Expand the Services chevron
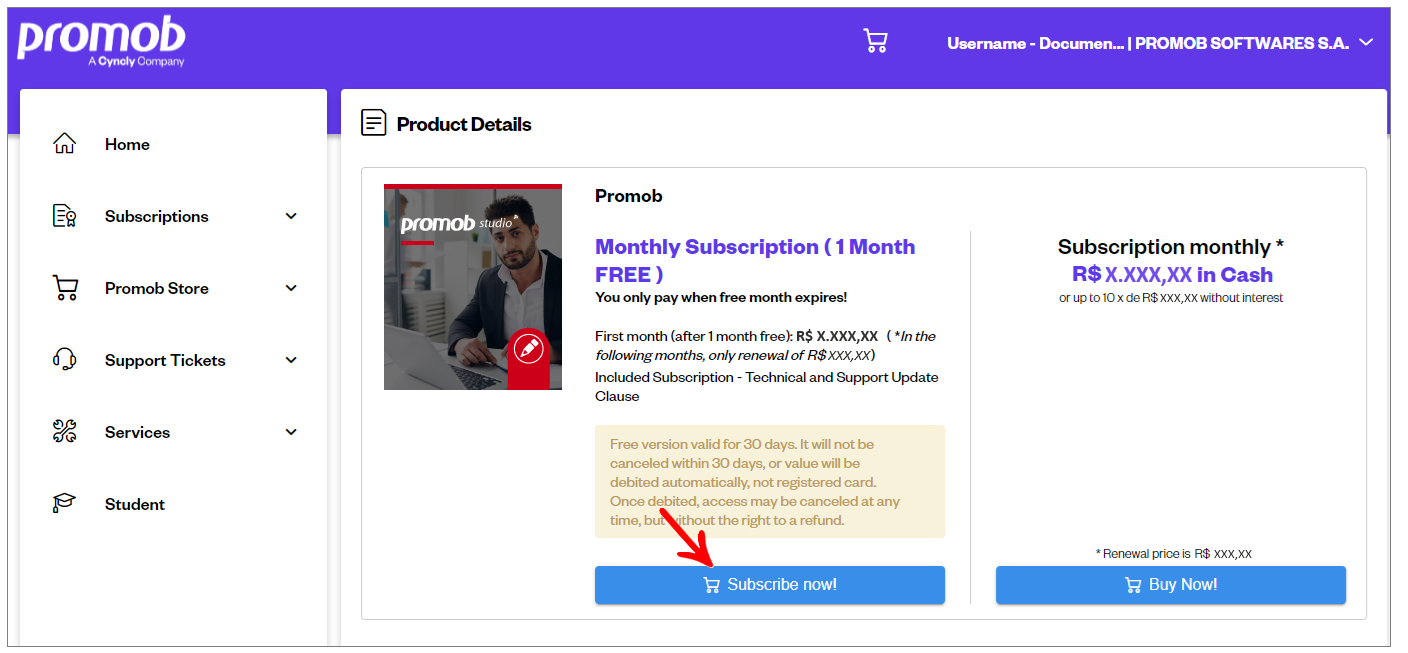The image size is (1408, 653). coord(291,432)
